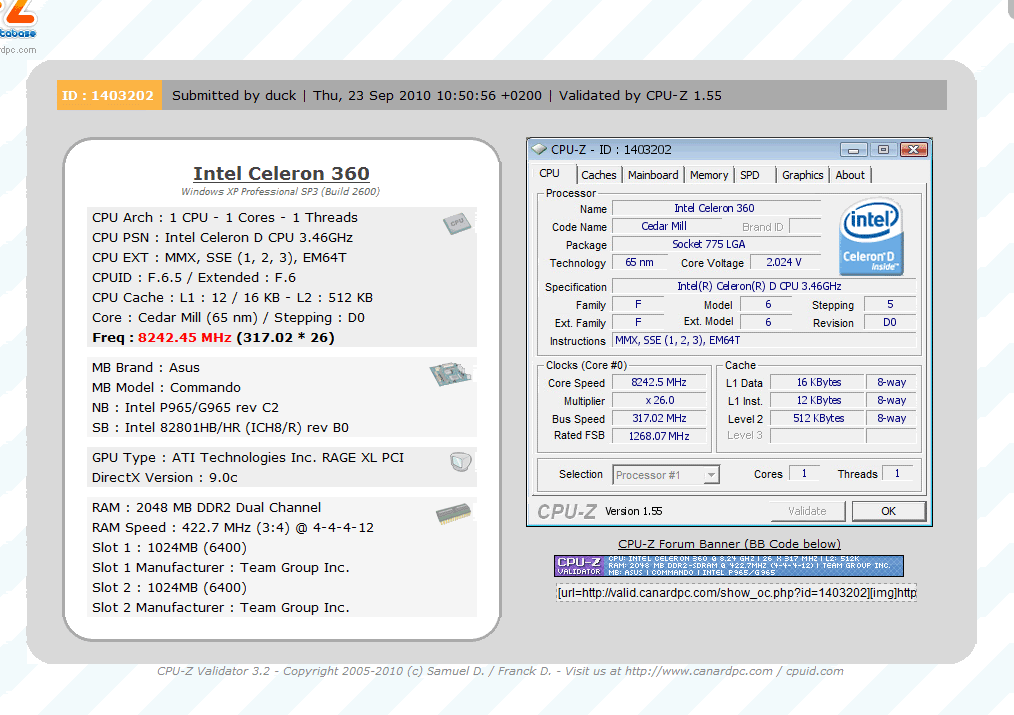Viewport: 1014px width, 715px height.
Task: Click the Specification field with 3.46GHz
Action: point(764,286)
